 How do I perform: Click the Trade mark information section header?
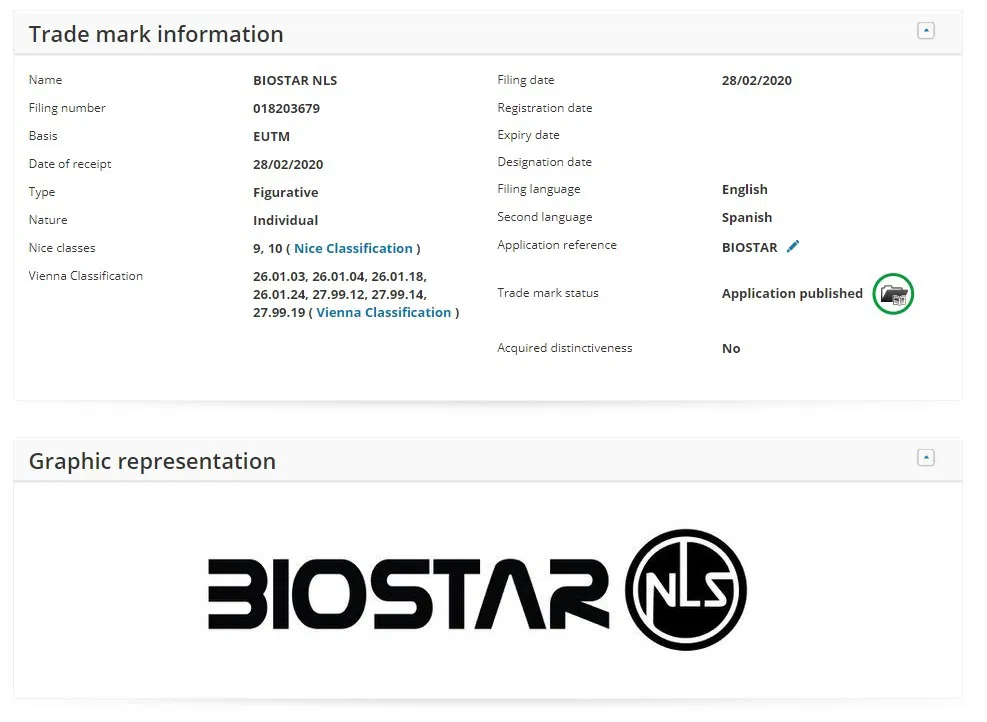[x=156, y=33]
